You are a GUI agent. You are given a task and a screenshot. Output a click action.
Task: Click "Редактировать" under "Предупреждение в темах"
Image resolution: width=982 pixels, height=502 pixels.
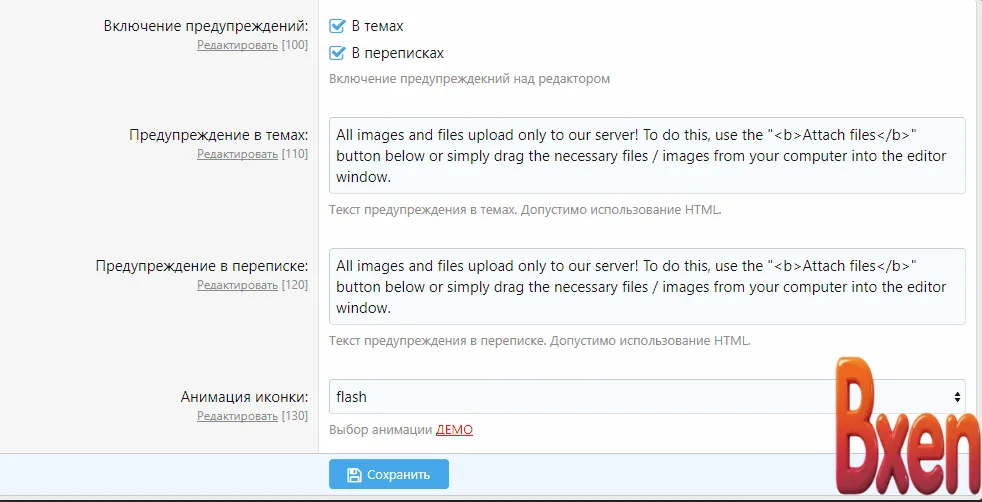click(x=237, y=154)
